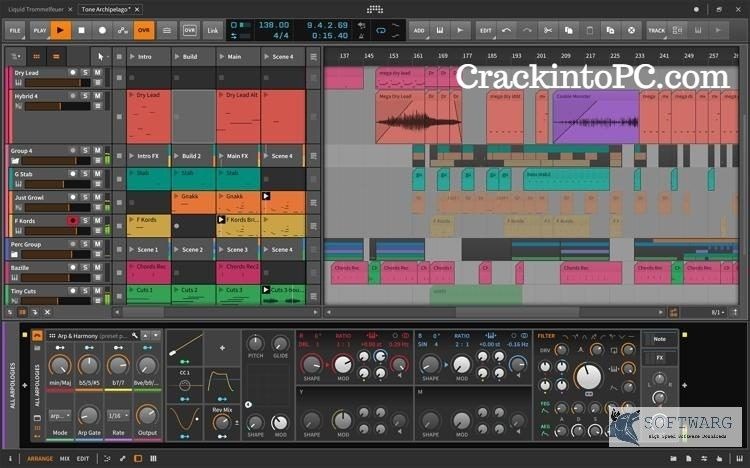Click the transport Stop button

(81, 30)
